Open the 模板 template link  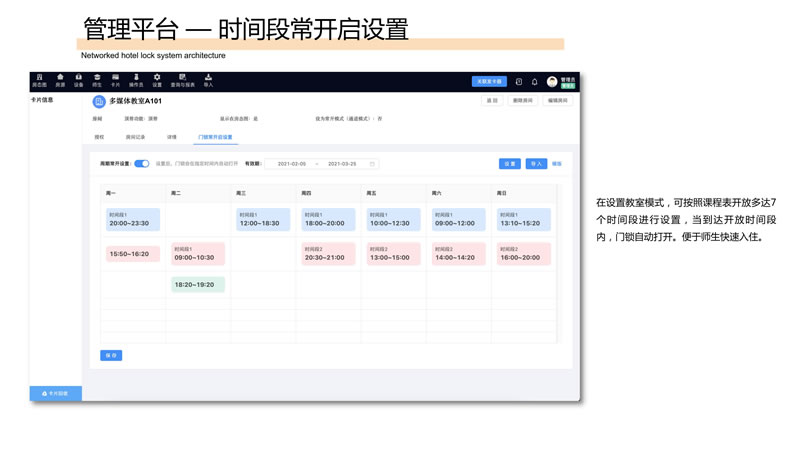pyautogui.click(x=557, y=164)
